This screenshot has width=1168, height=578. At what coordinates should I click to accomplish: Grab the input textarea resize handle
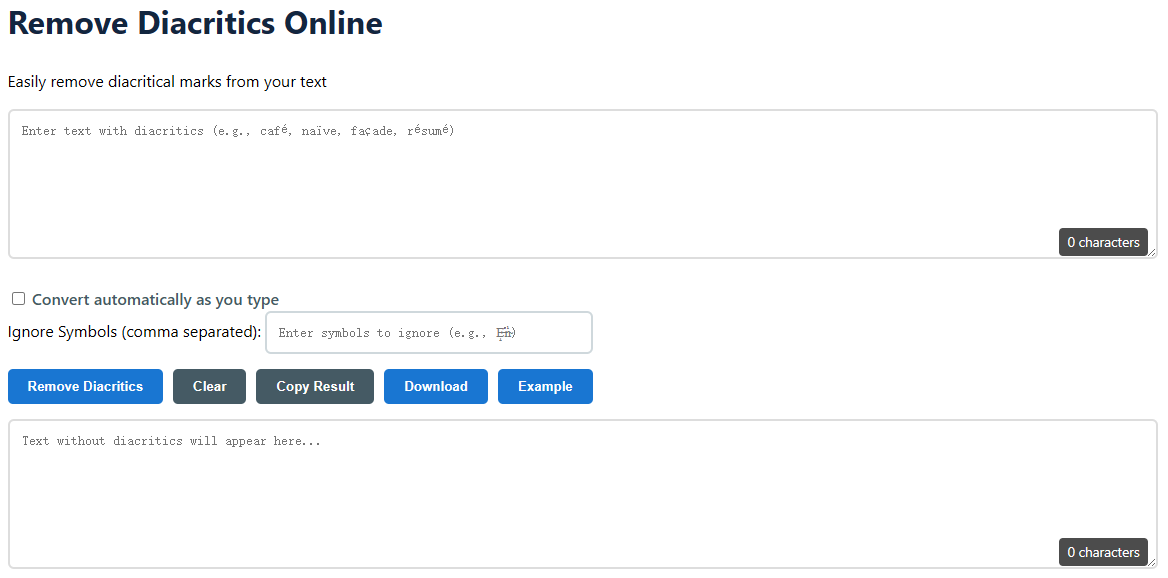point(1152,253)
